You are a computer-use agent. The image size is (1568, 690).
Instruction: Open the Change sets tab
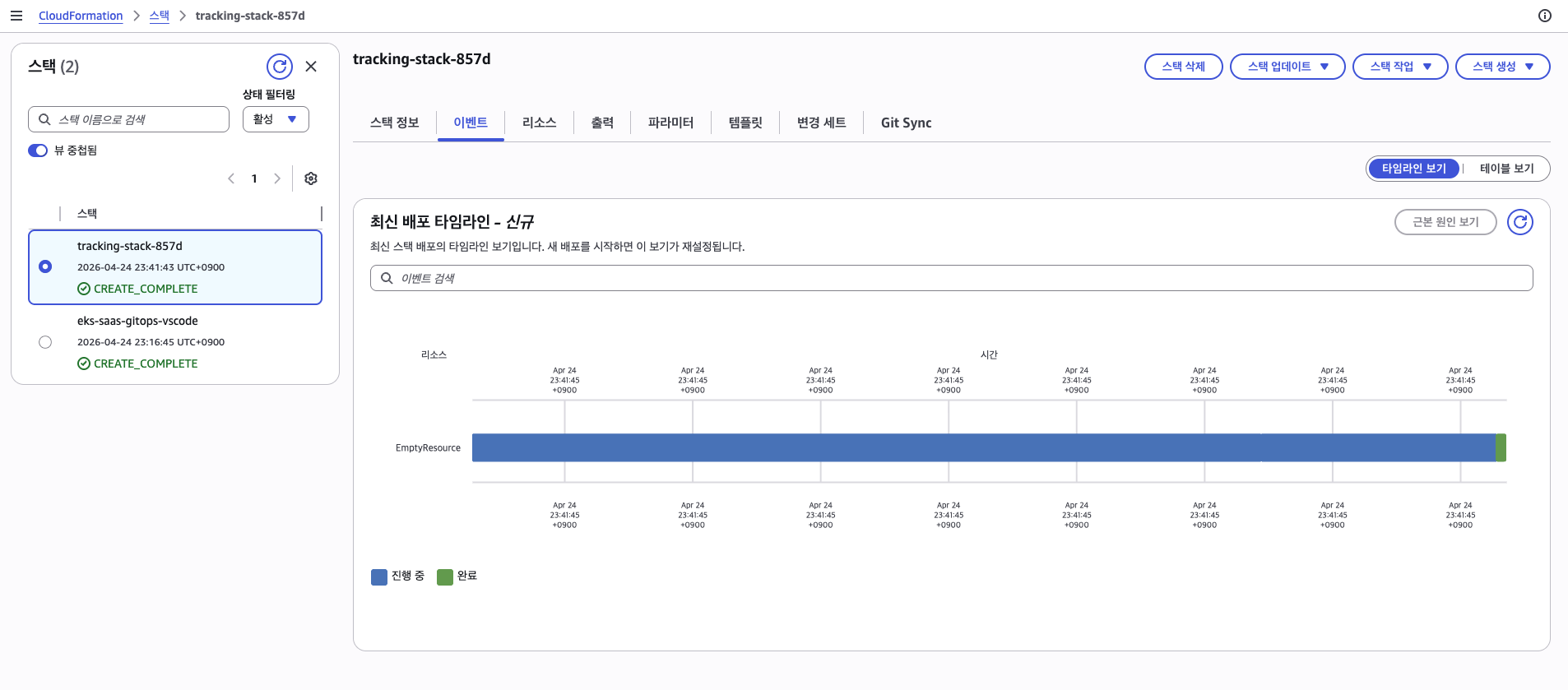click(821, 123)
